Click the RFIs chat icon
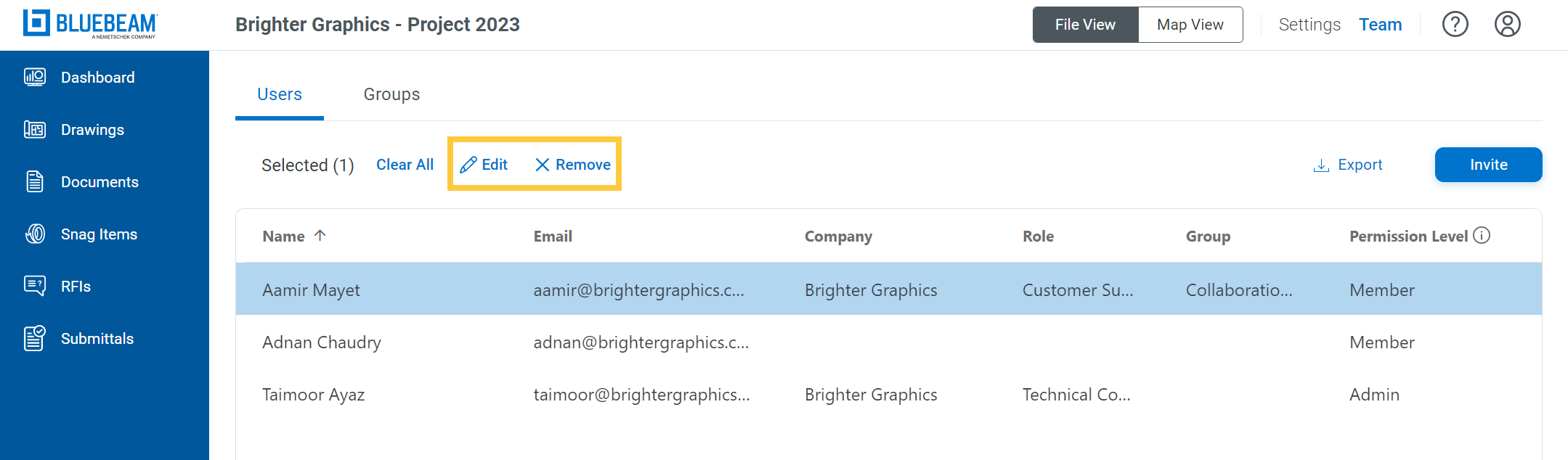The image size is (1568, 460). click(35, 286)
